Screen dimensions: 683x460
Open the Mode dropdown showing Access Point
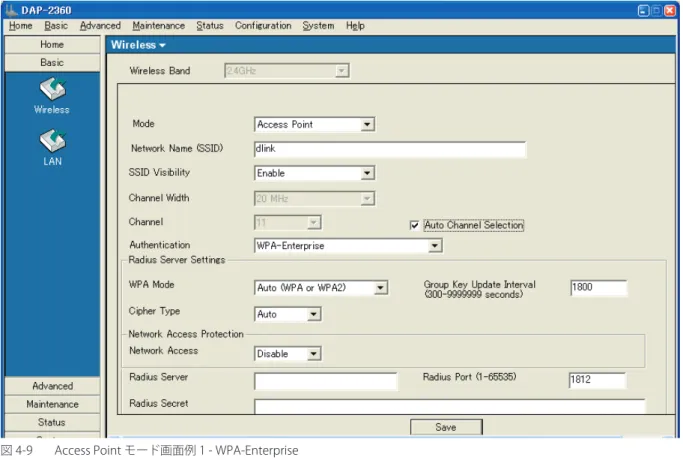[x=314, y=125]
